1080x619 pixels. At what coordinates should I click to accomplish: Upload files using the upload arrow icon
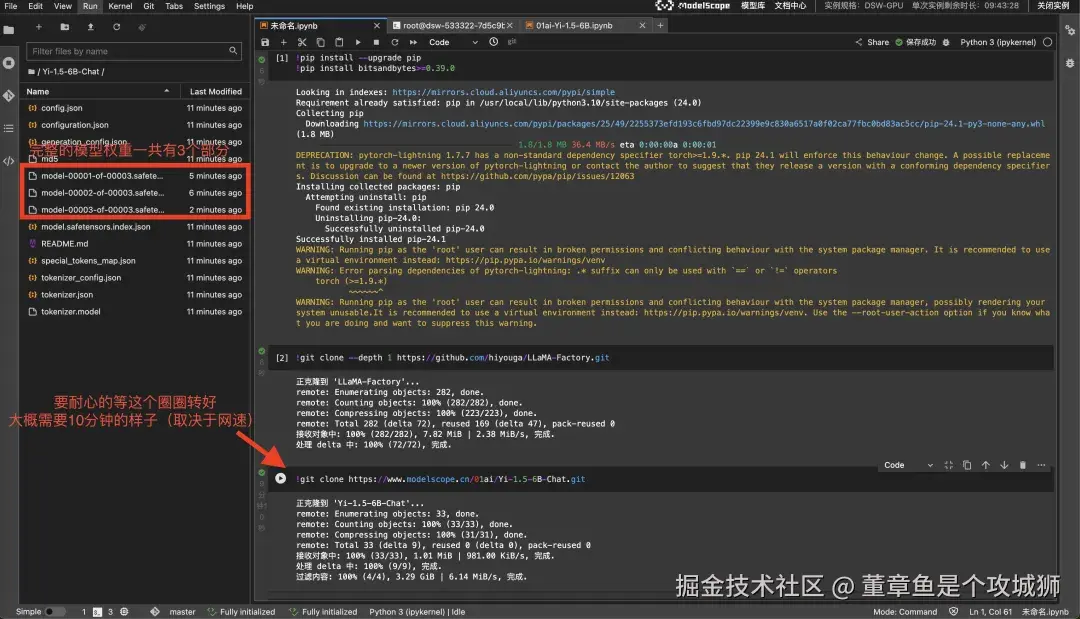click(x=90, y=27)
